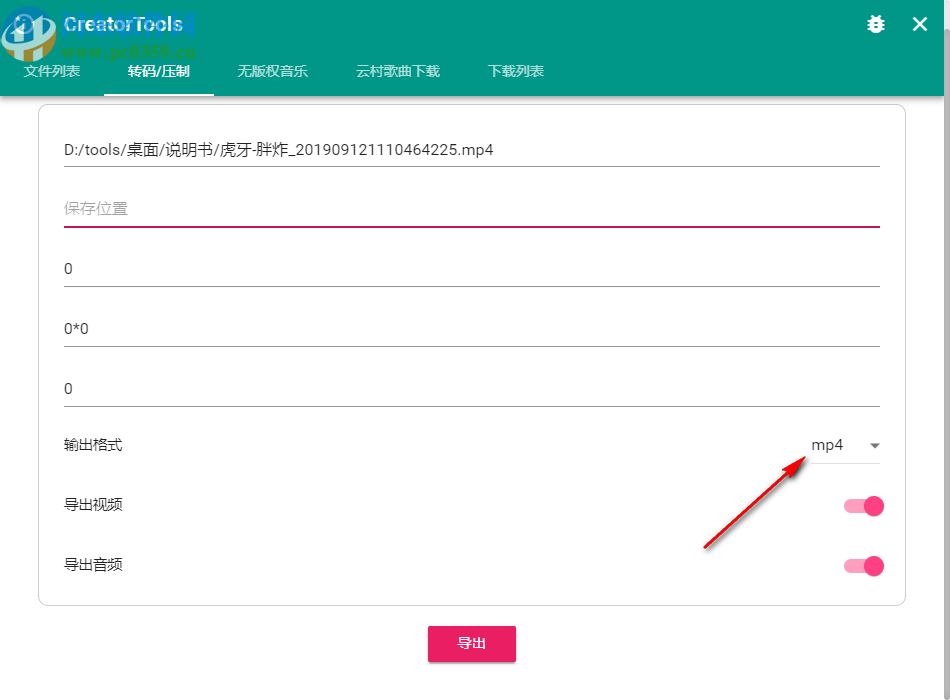Viewport: 950px width, 700px height.
Task: Open the 转码/压缩 tab
Action: click(158, 71)
